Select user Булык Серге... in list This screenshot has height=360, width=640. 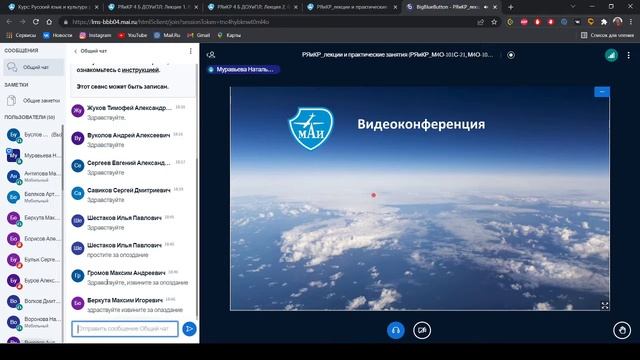click(x=33, y=260)
